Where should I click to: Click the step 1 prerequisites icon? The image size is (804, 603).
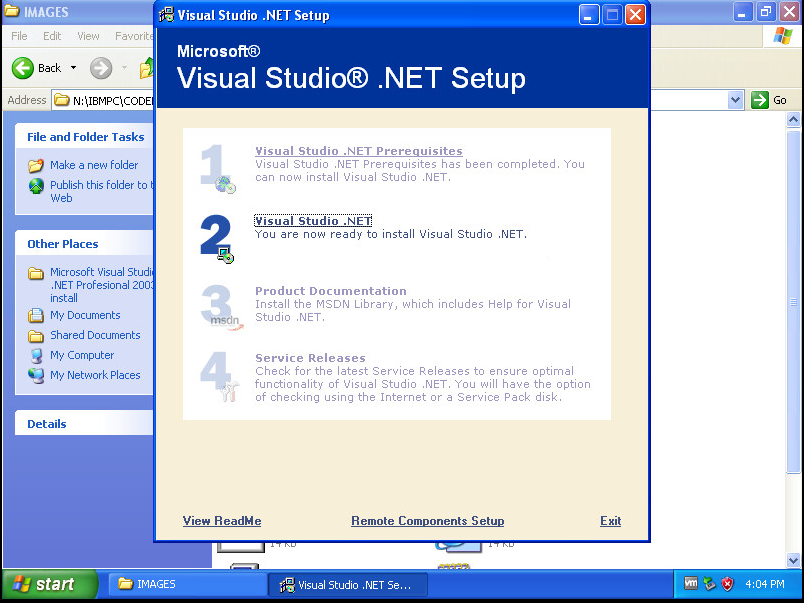[x=217, y=169]
